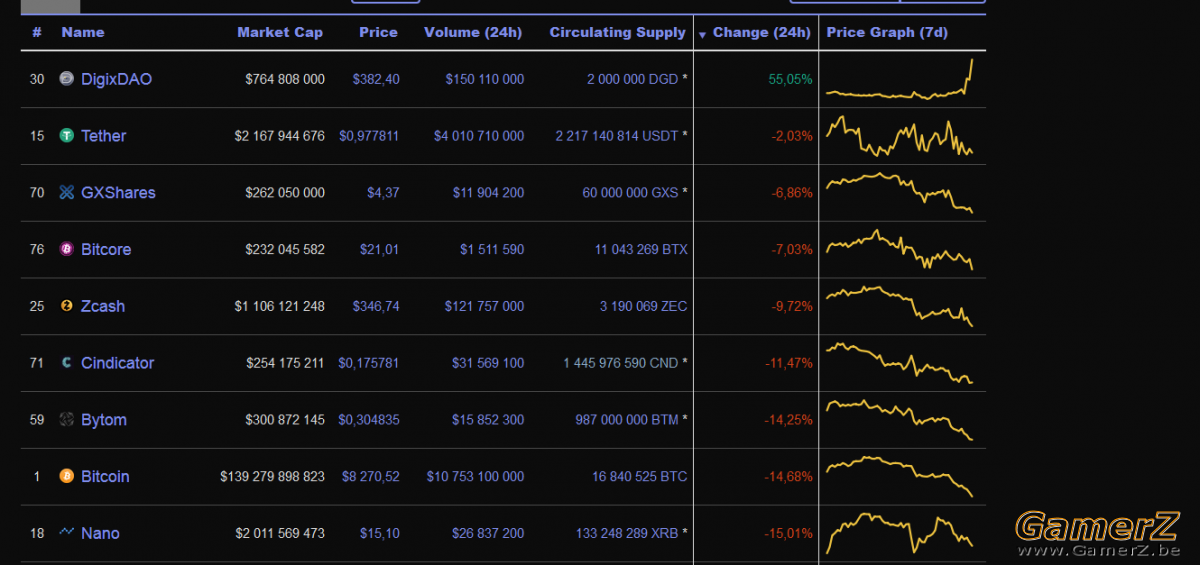Sort by Change (24h) arrow indicator
The height and width of the screenshot is (565, 1200).
[702, 34]
